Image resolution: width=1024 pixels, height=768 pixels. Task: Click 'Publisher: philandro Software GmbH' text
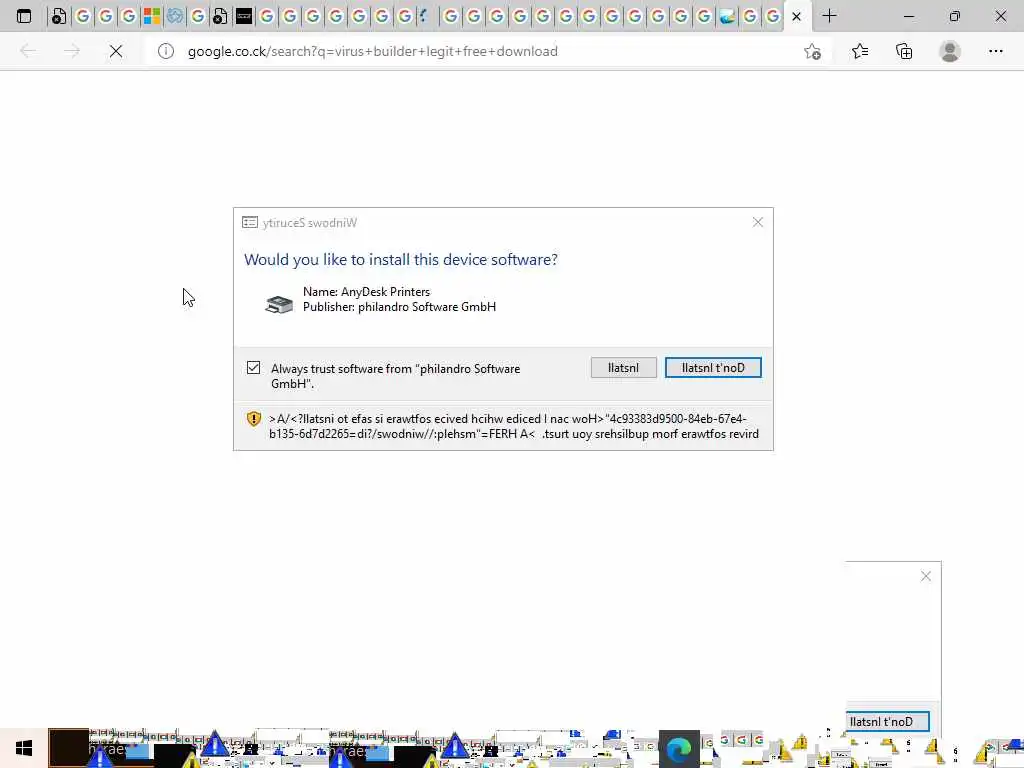(x=399, y=306)
